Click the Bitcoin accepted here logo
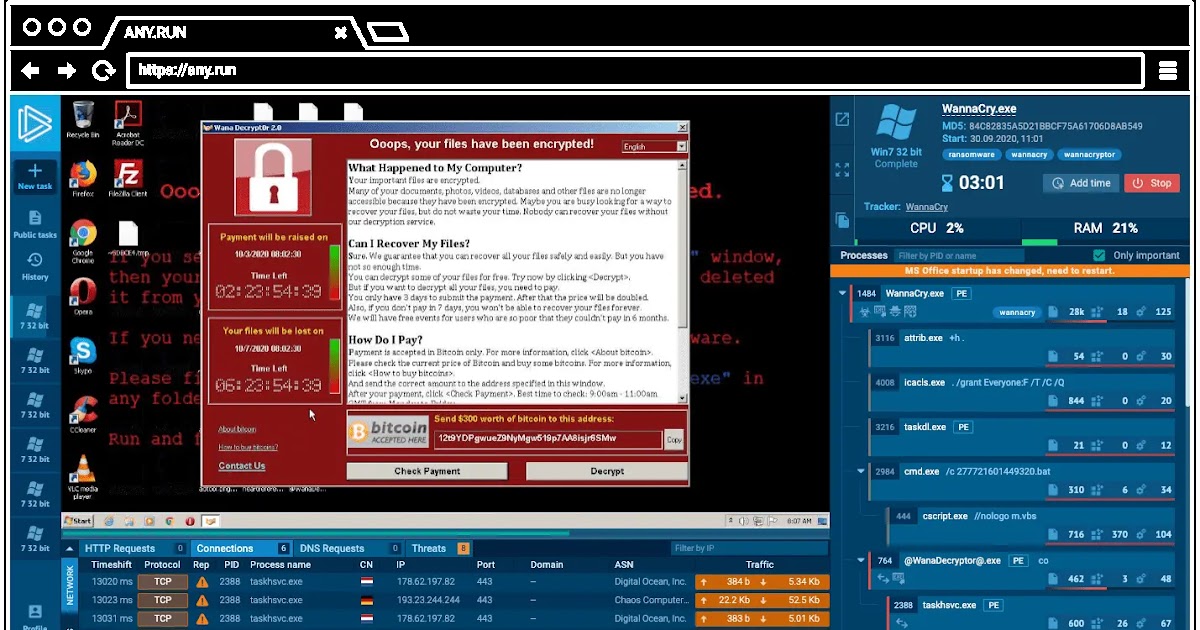 387,432
